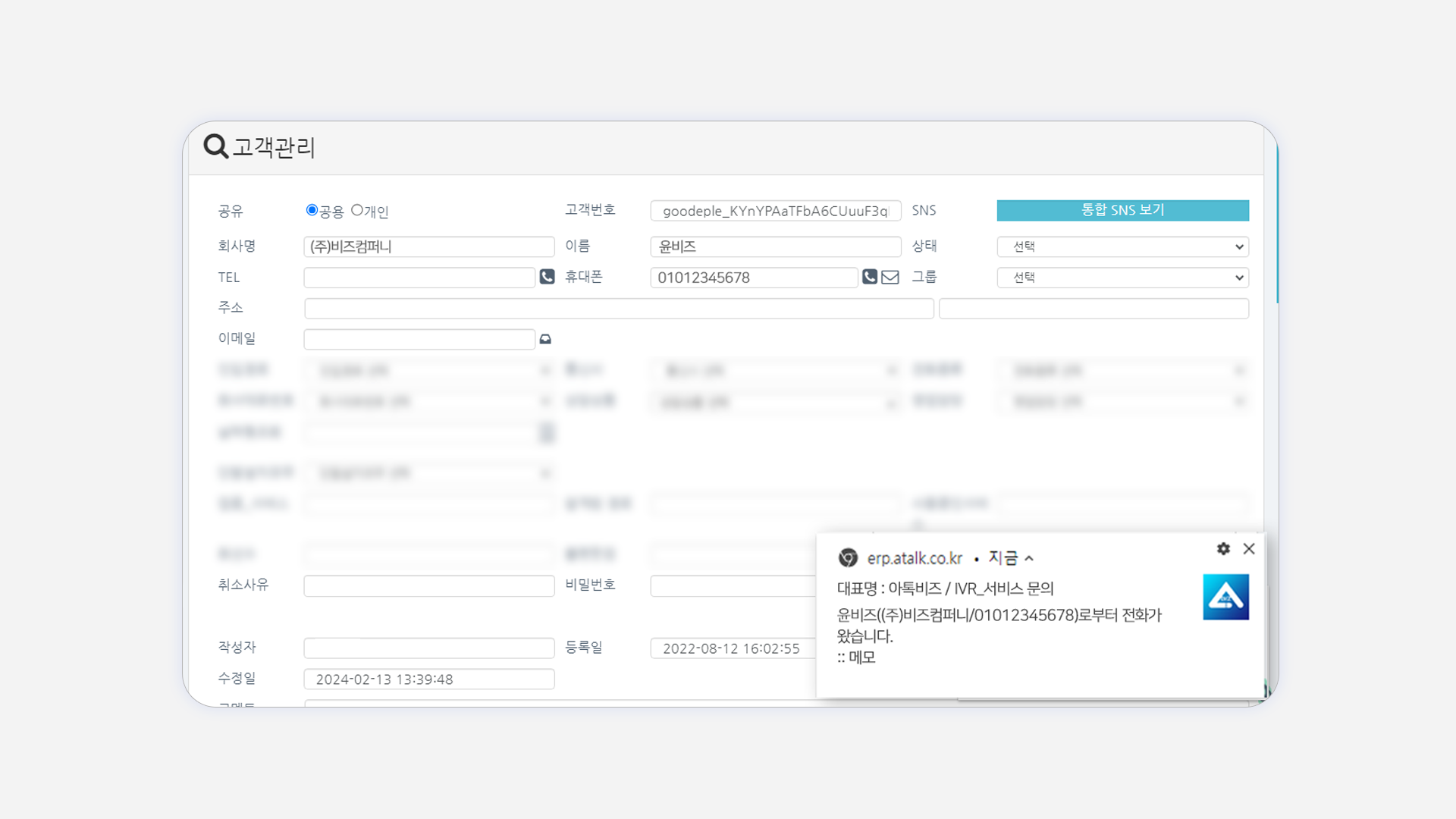Click the call icon next to mobile number

tap(870, 277)
